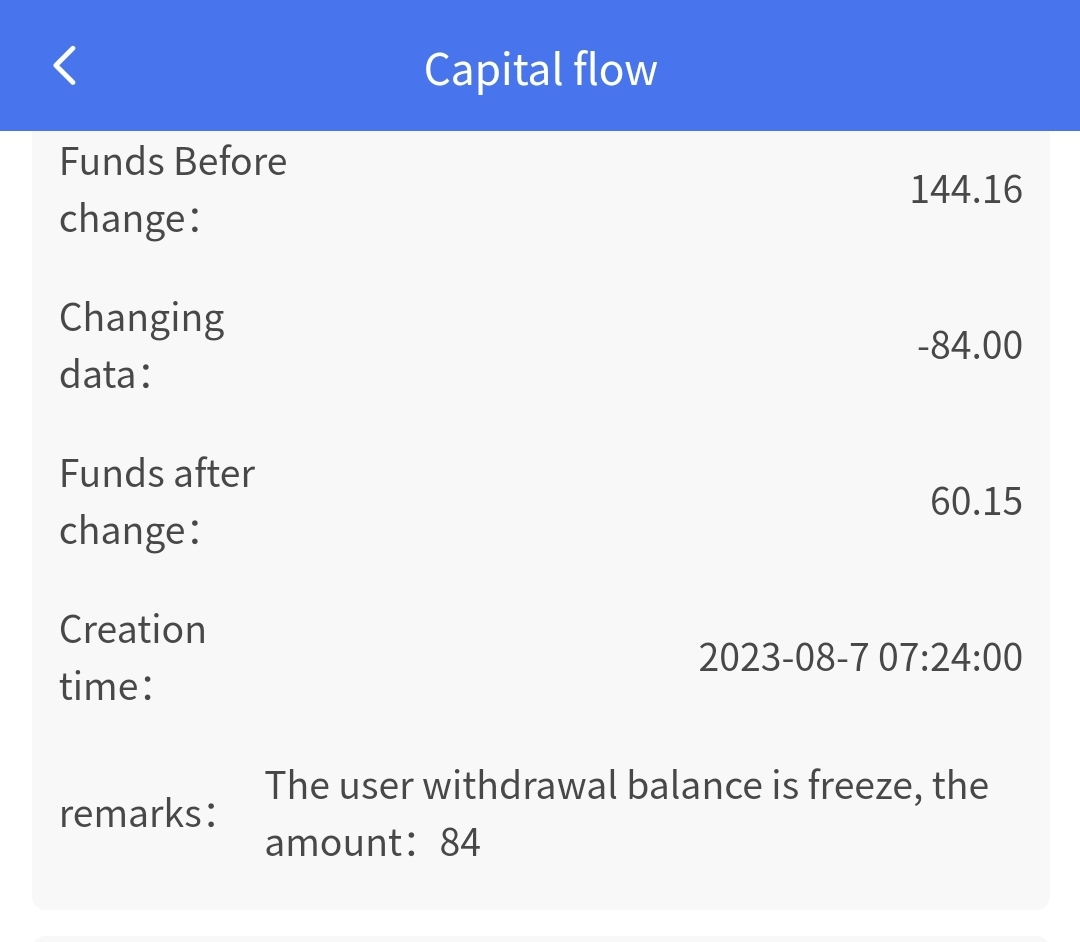
Task: Click the -84.00 changing data value
Action: tap(969, 346)
